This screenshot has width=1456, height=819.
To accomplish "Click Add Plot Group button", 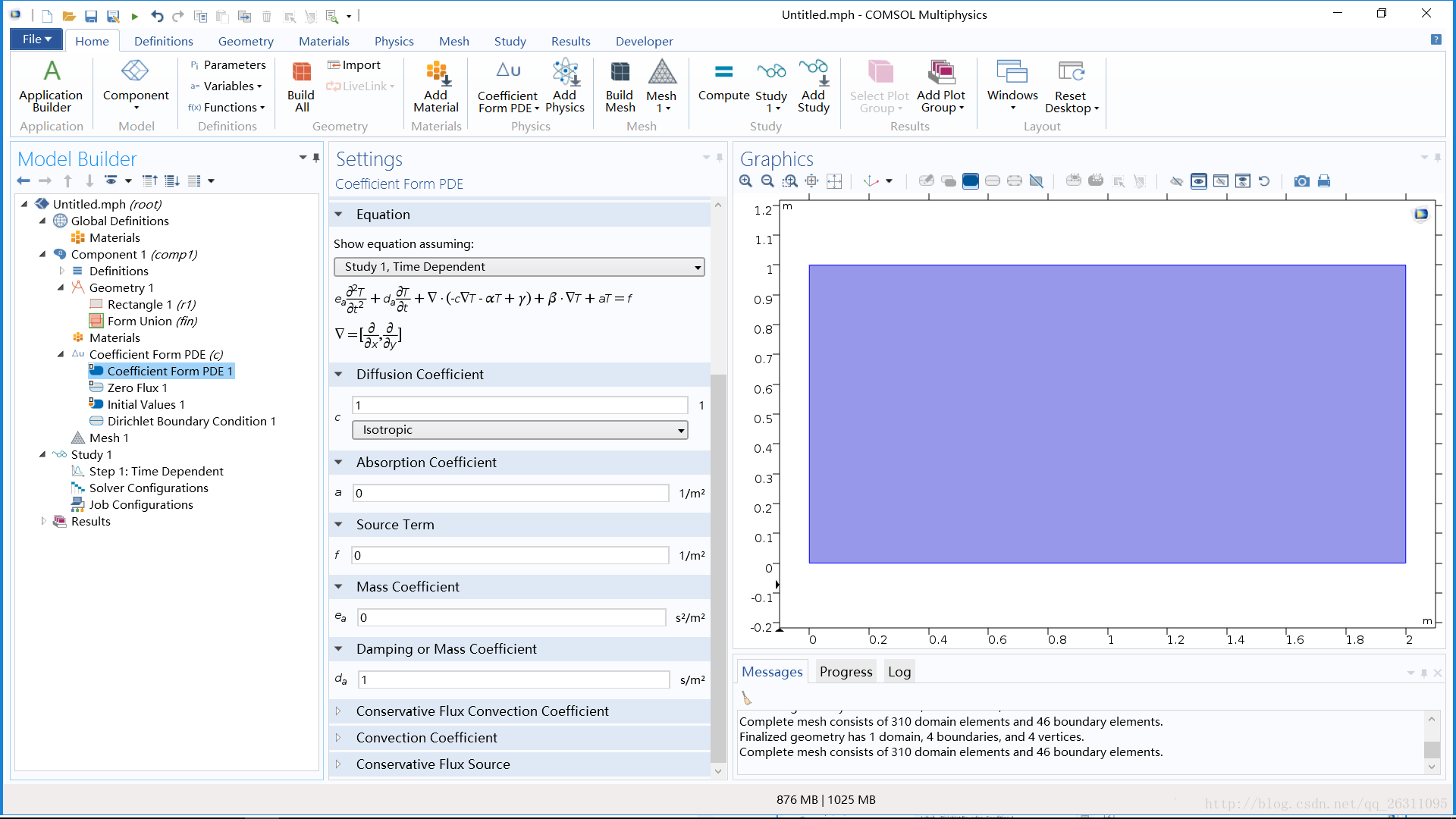I will [x=941, y=86].
